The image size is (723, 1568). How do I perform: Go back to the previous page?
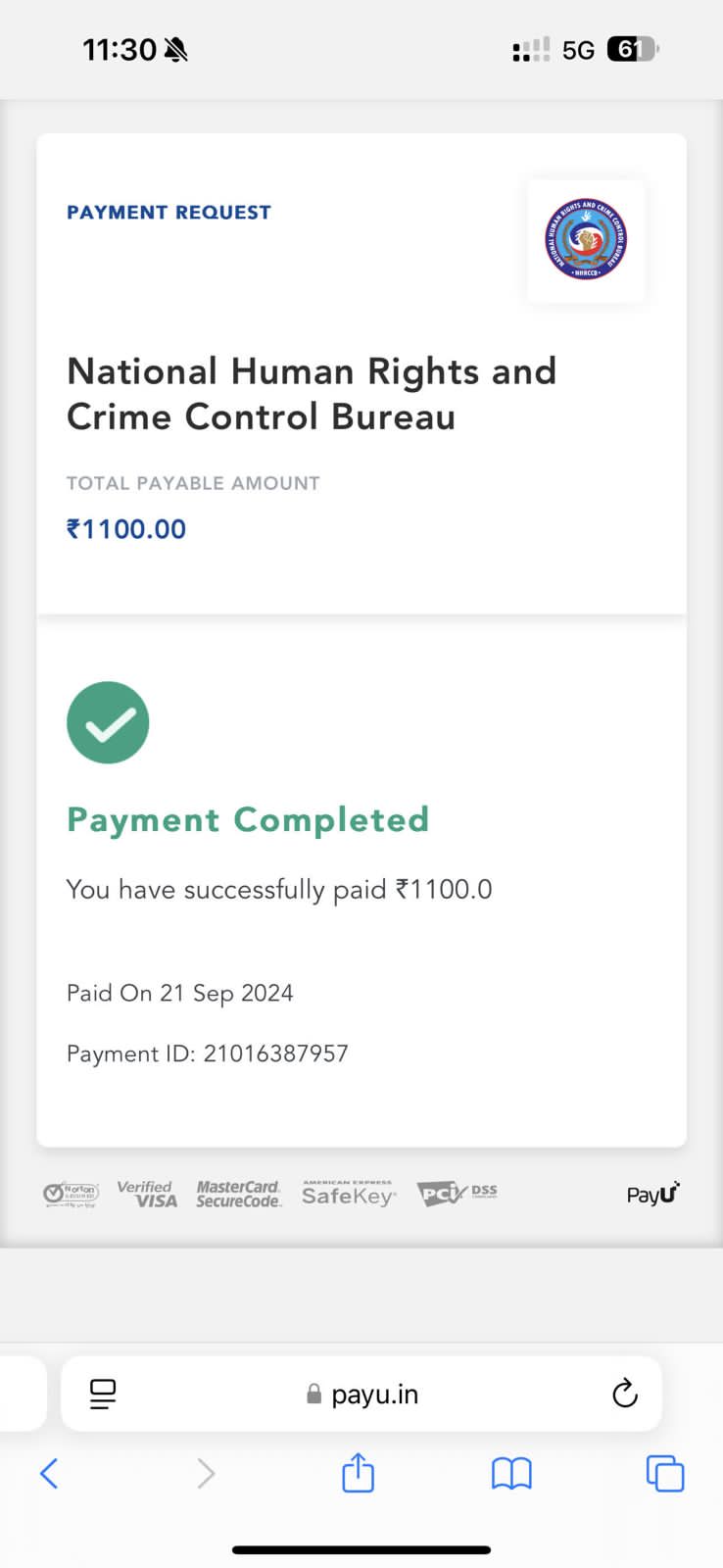(x=49, y=1473)
